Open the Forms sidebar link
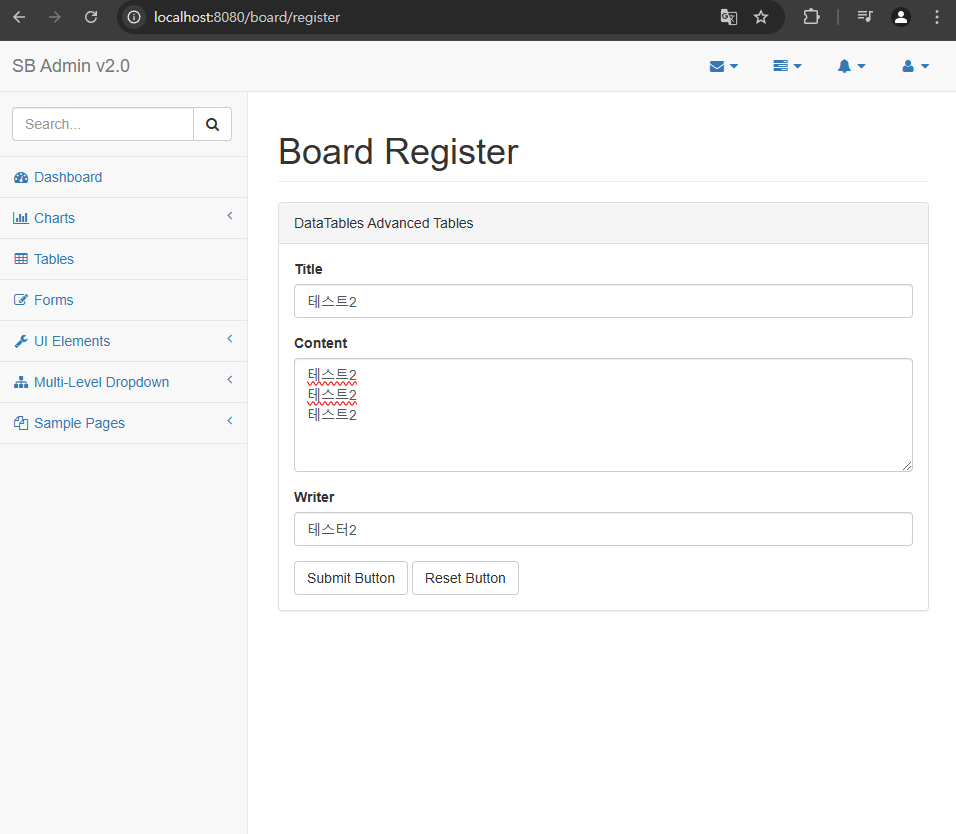 (x=124, y=300)
